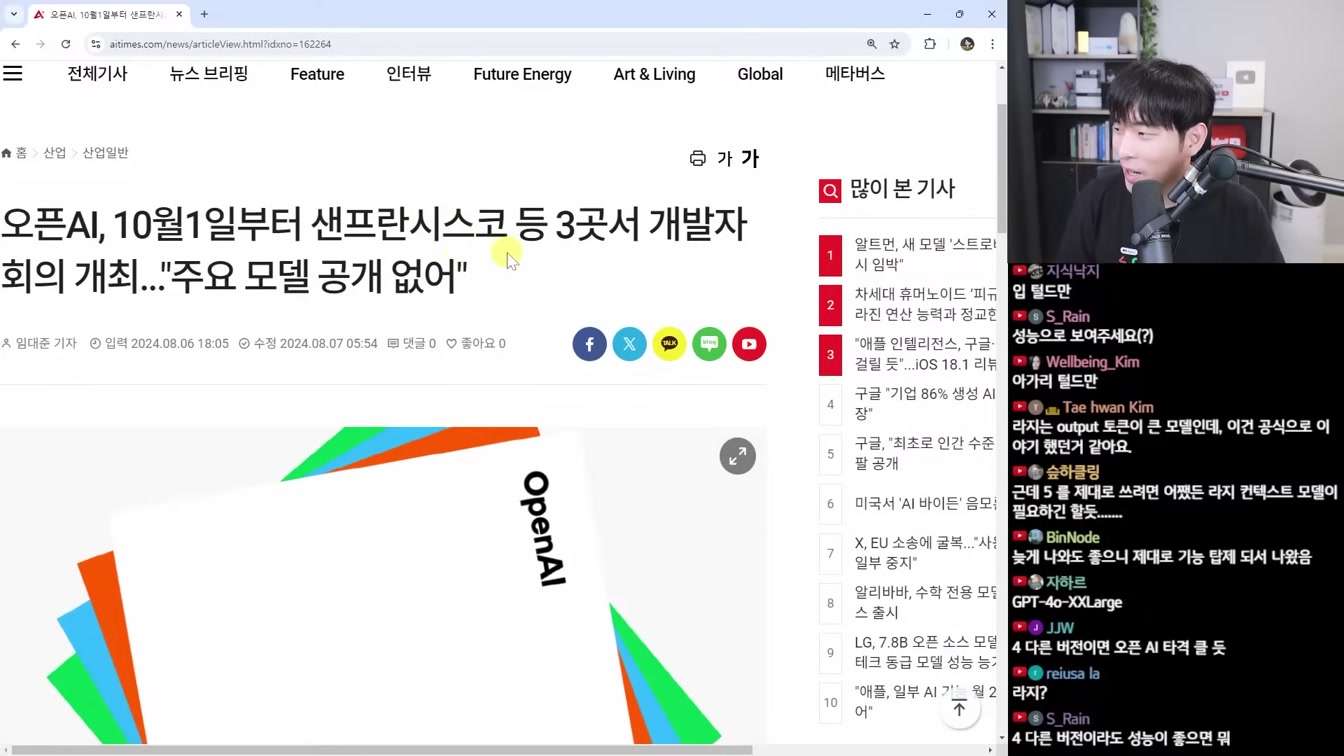Image resolution: width=1344 pixels, height=756 pixels.
Task: Share article via KakaoTalk
Action: (670, 344)
